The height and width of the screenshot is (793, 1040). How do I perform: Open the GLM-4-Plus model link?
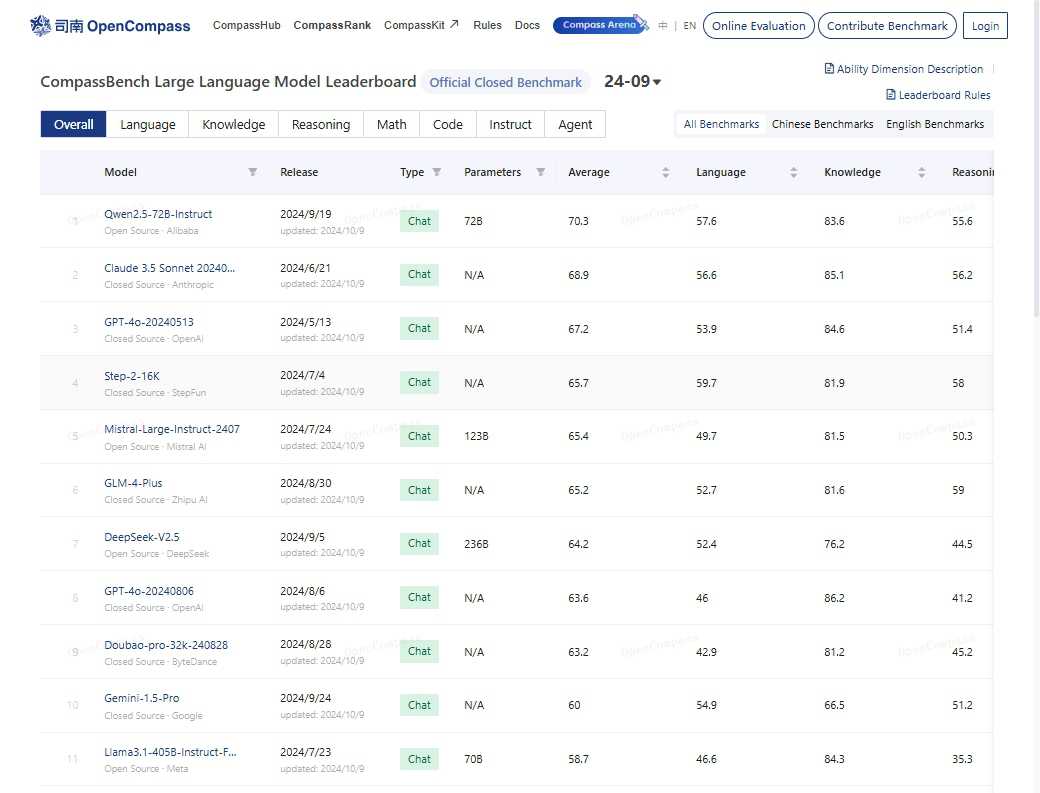133,483
